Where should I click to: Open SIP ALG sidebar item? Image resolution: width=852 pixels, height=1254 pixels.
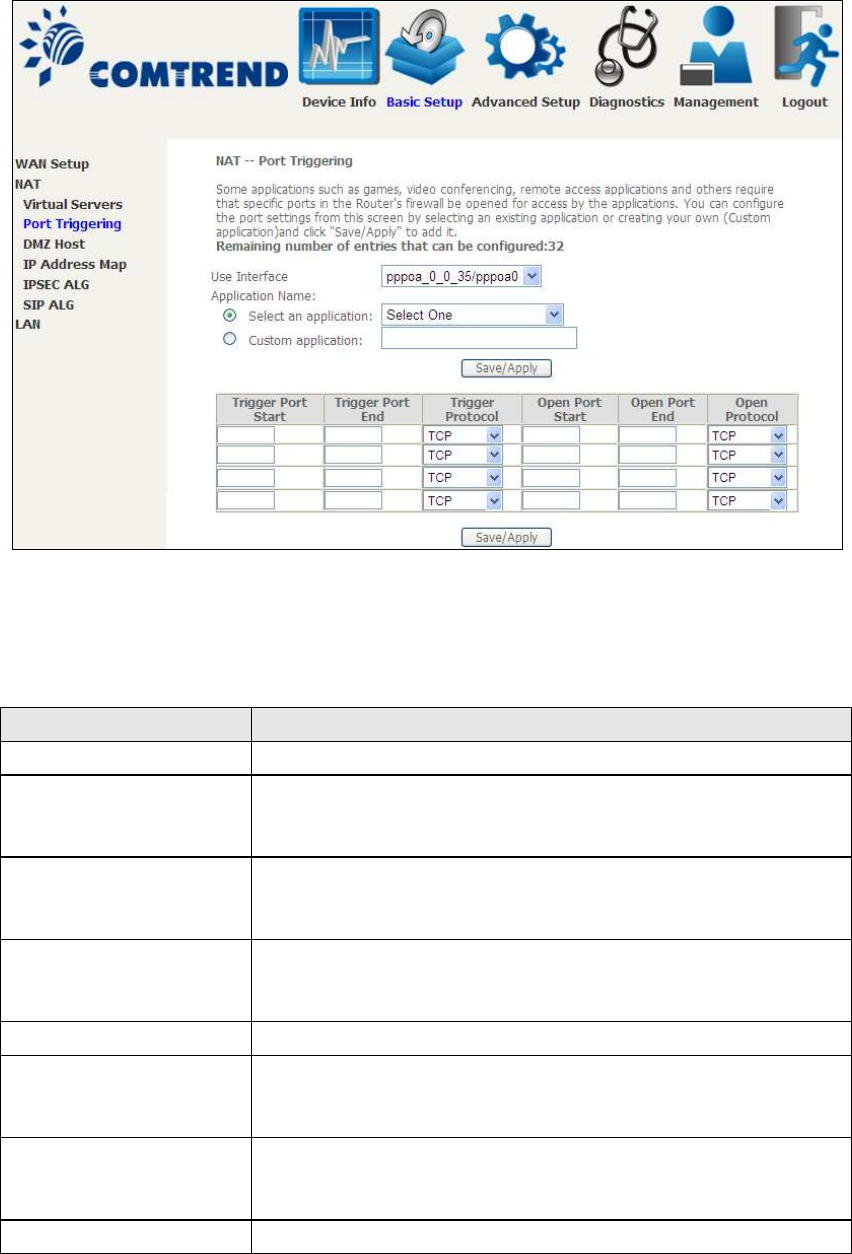point(48,305)
